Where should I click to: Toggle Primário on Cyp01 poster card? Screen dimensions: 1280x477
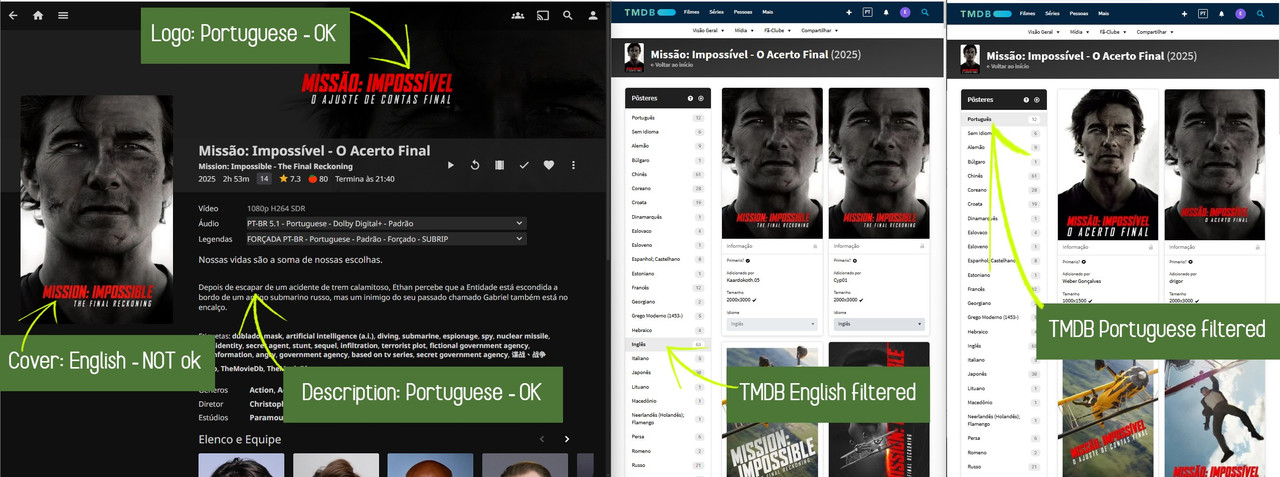[x=855, y=260]
